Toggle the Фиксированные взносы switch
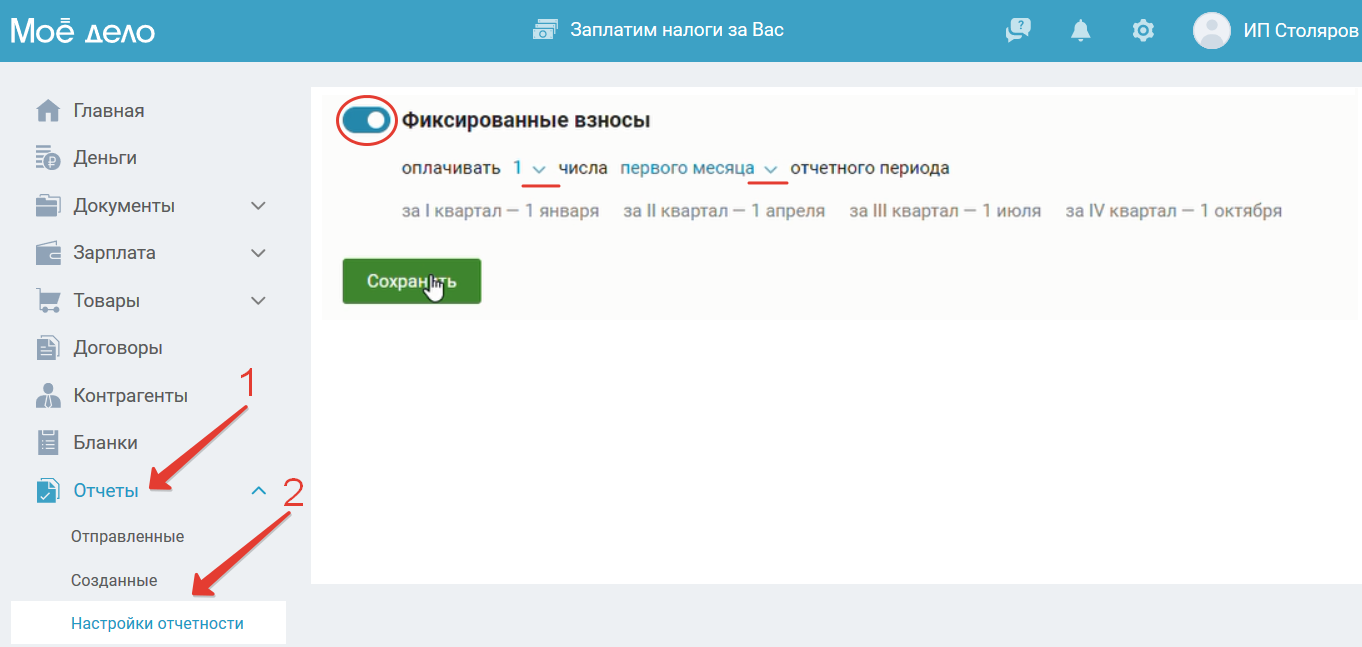This screenshot has height=647, width=1362. point(366,120)
